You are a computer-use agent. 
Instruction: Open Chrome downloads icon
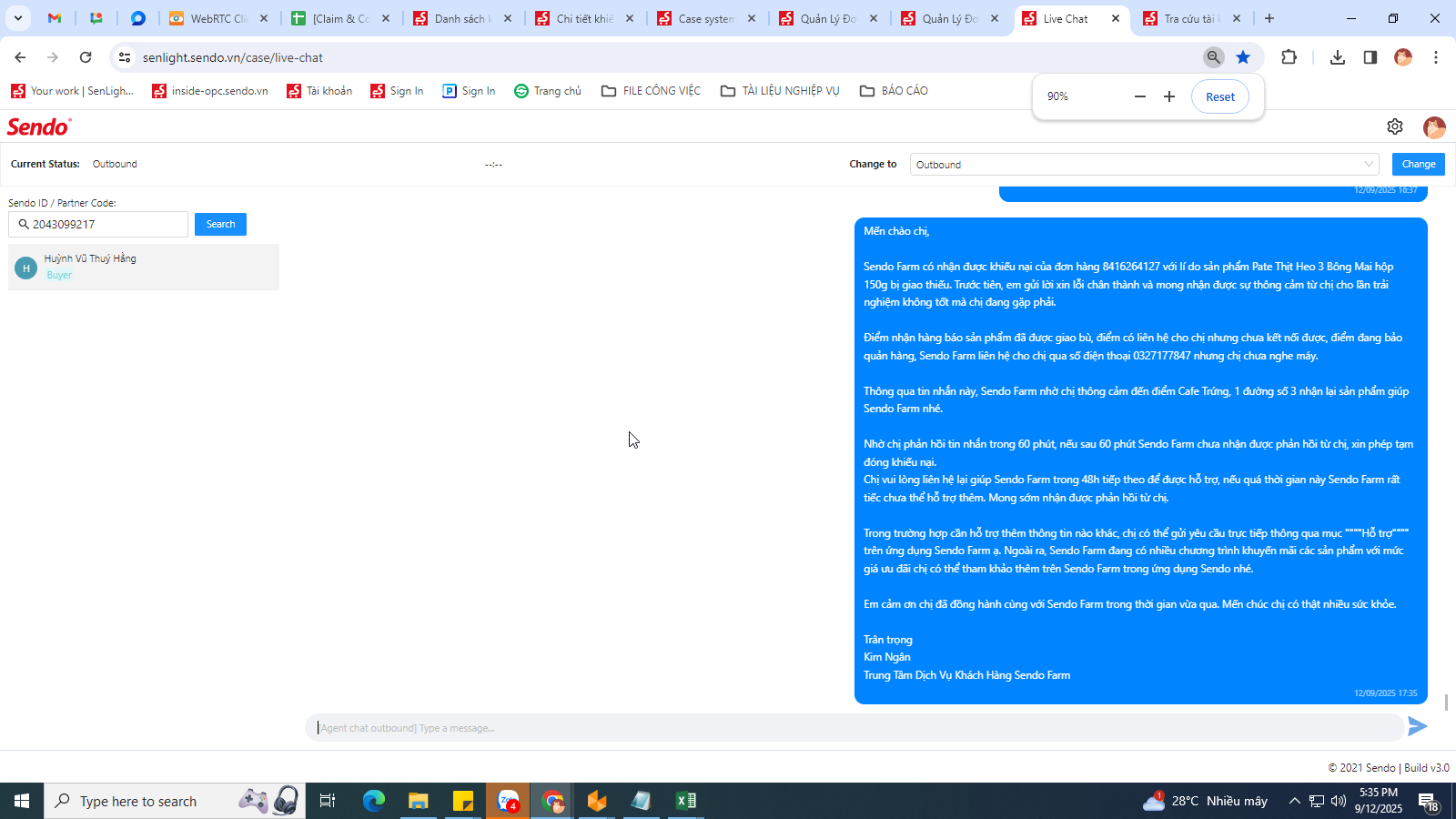[1337, 57]
